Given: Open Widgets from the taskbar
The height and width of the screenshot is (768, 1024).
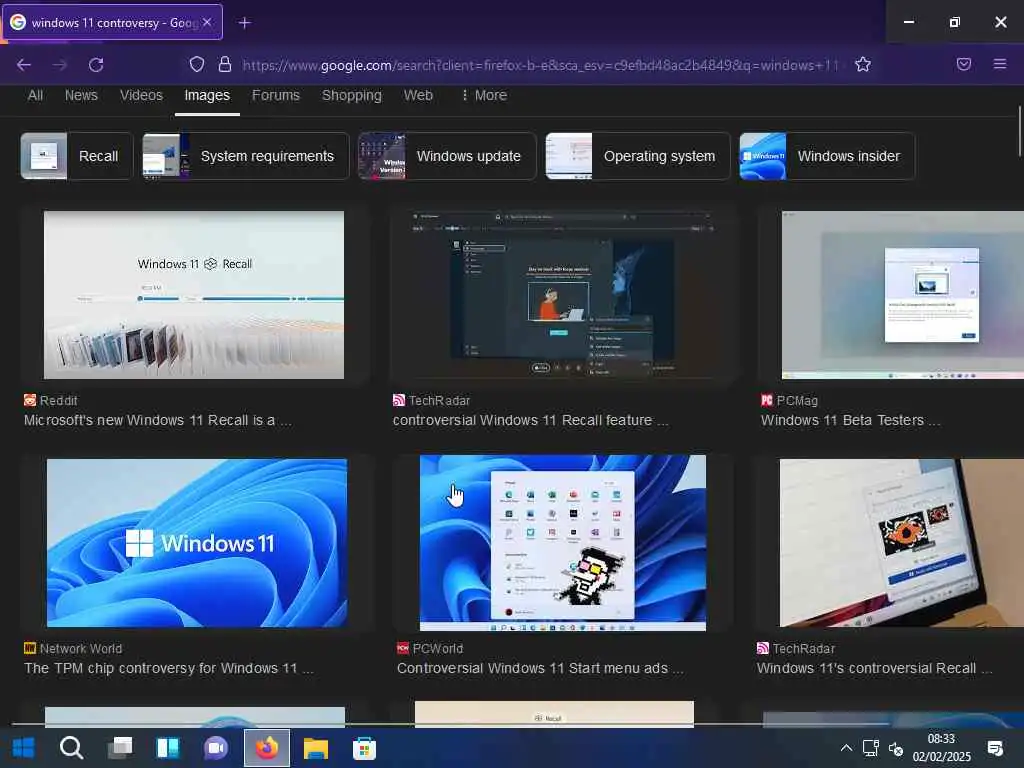Looking at the screenshot, I should coord(168,748).
